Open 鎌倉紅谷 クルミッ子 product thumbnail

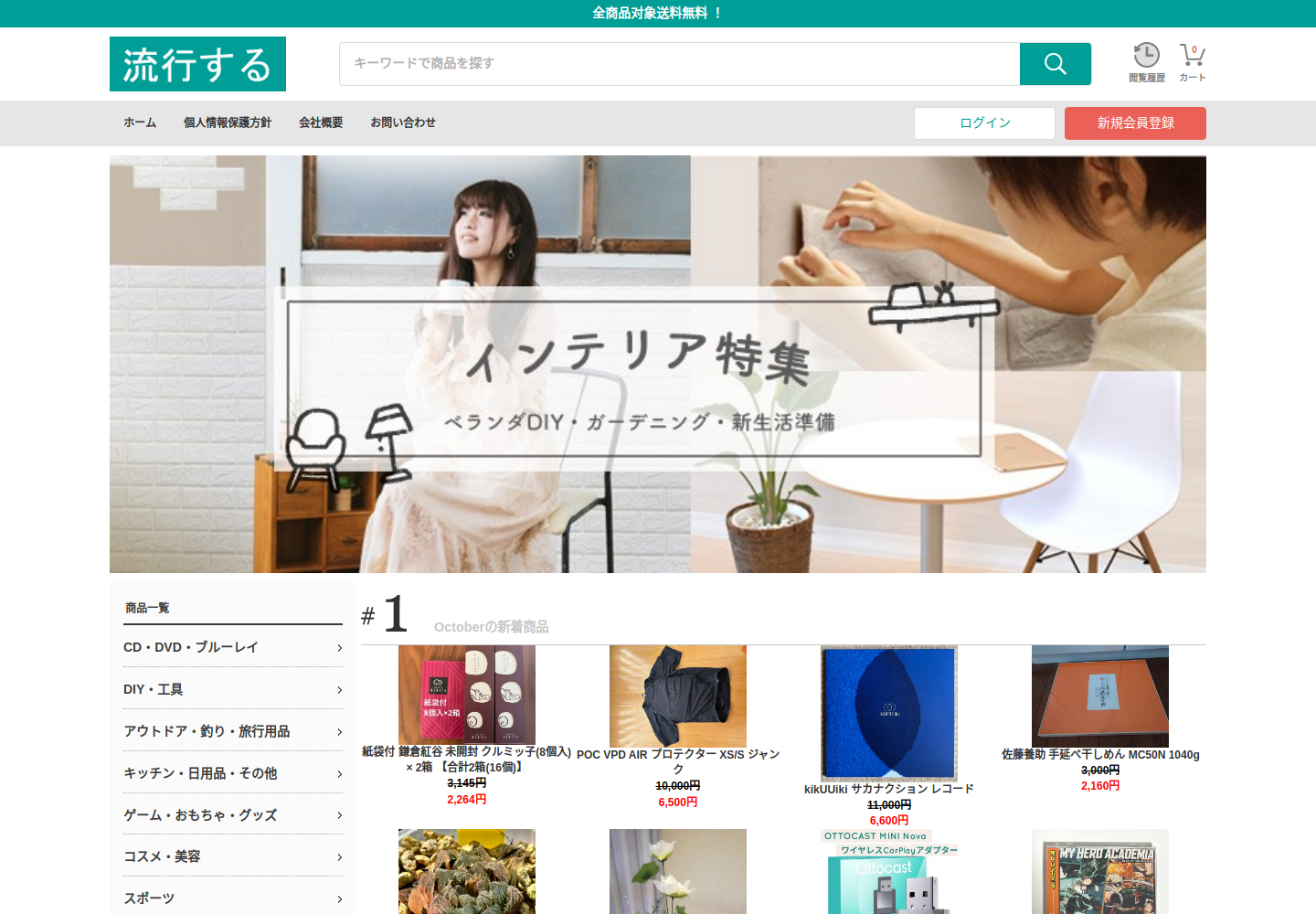click(x=467, y=695)
